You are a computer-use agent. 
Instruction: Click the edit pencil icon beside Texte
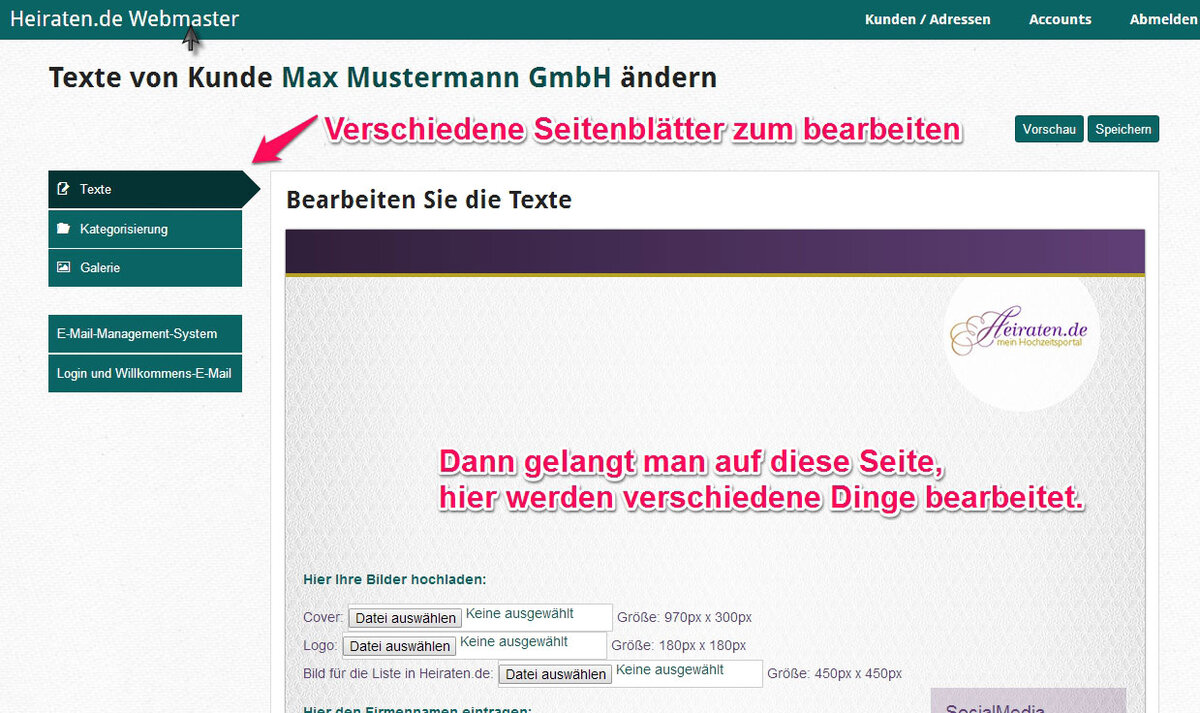[64, 189]
